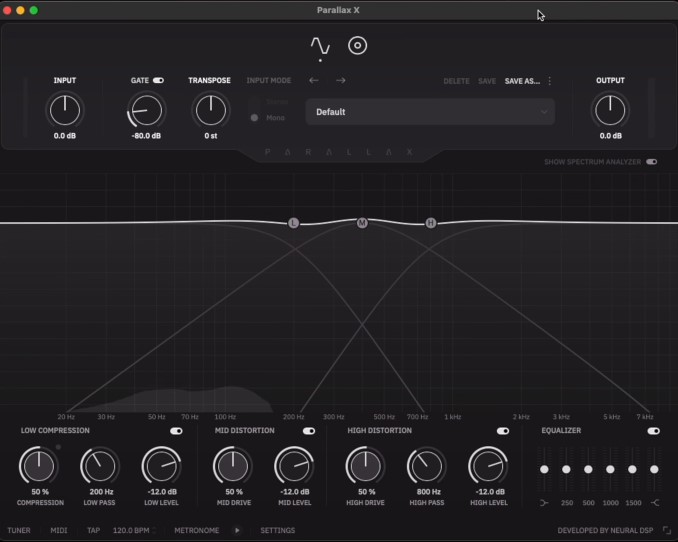Screen dimensions: 678x542
Task: Click Developed by Neural DSP link
Action: click(x=605, y=530)
